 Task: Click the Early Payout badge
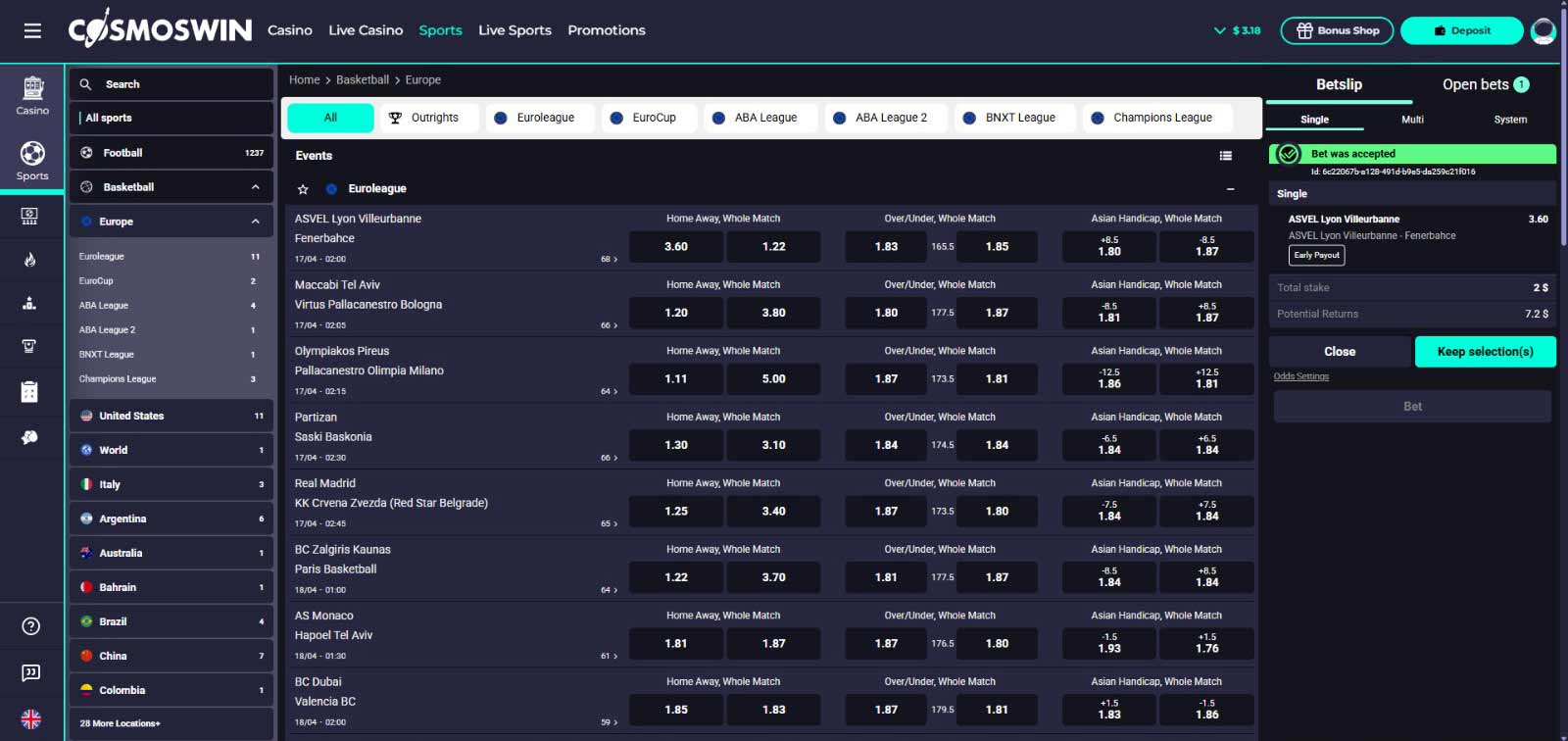tap(1316, 255)
